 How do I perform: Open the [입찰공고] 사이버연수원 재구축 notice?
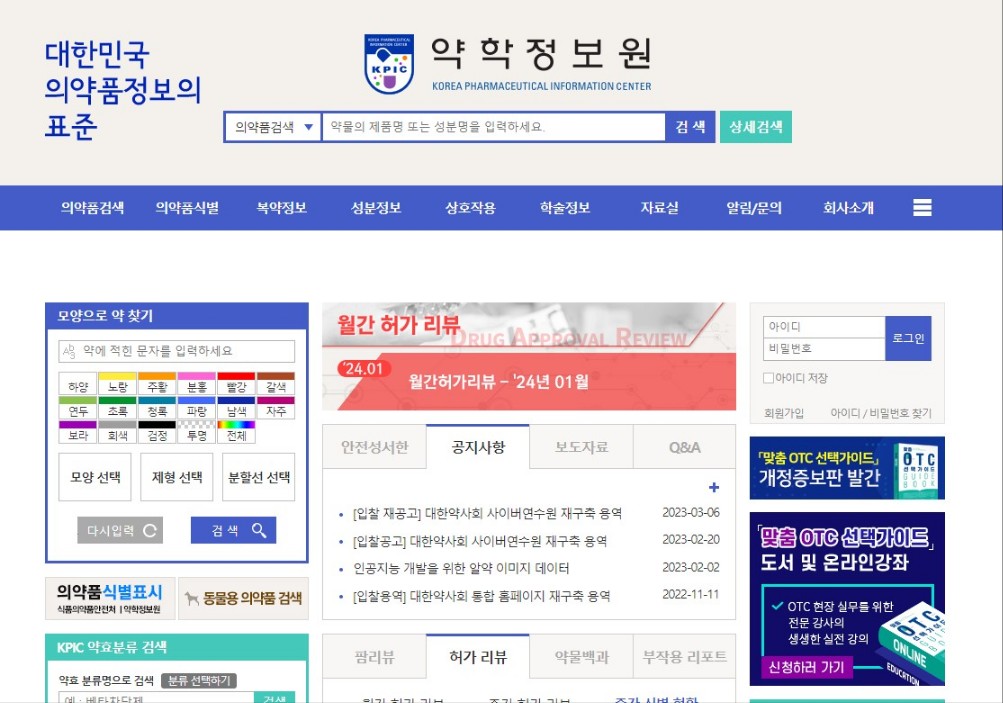pyautogui.click(x=480, y=541)
